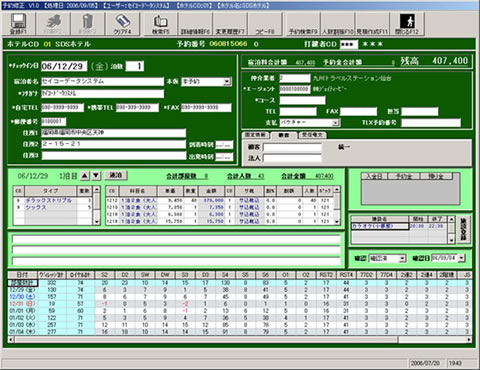480x370 pixels.
Task: Click the 泊数 nights field showing 1
Action: [x=135, y=66]
